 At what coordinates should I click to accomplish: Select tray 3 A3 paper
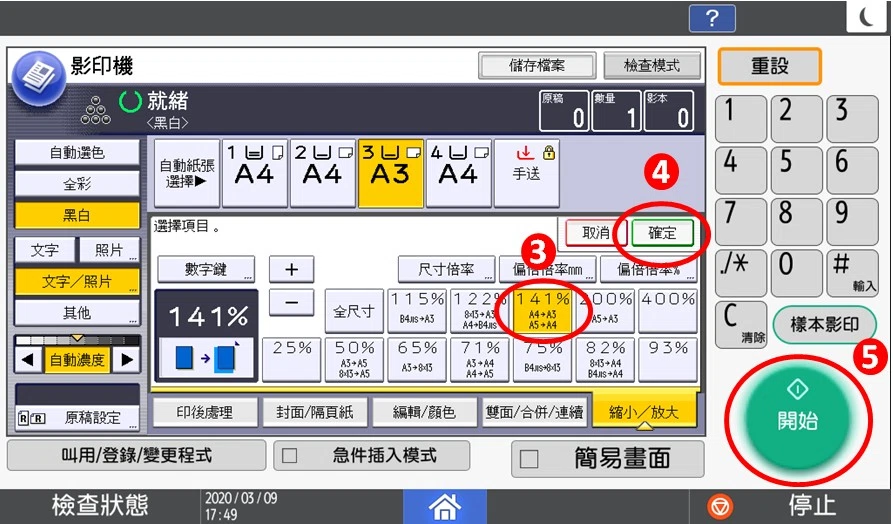(x=391, y=173)
